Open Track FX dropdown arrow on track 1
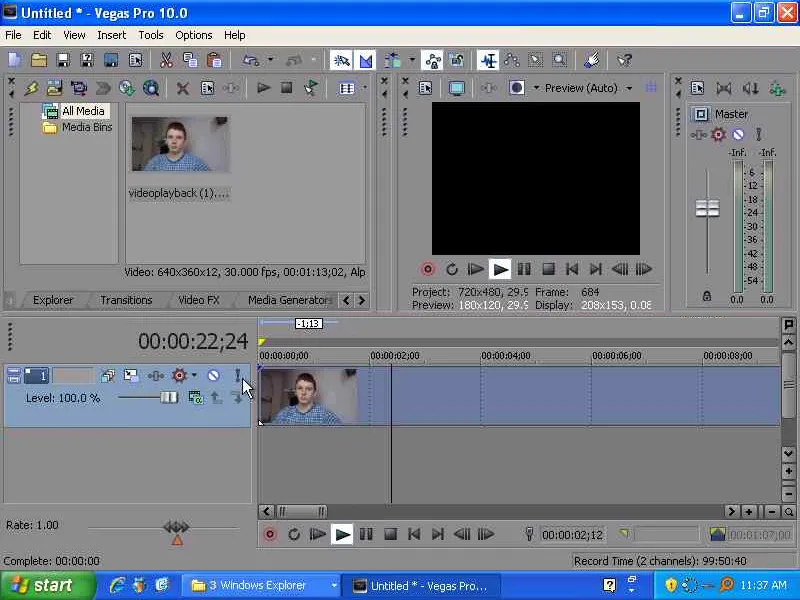Image resolution: width=800 pixels, height=600 pixels. 194,376
